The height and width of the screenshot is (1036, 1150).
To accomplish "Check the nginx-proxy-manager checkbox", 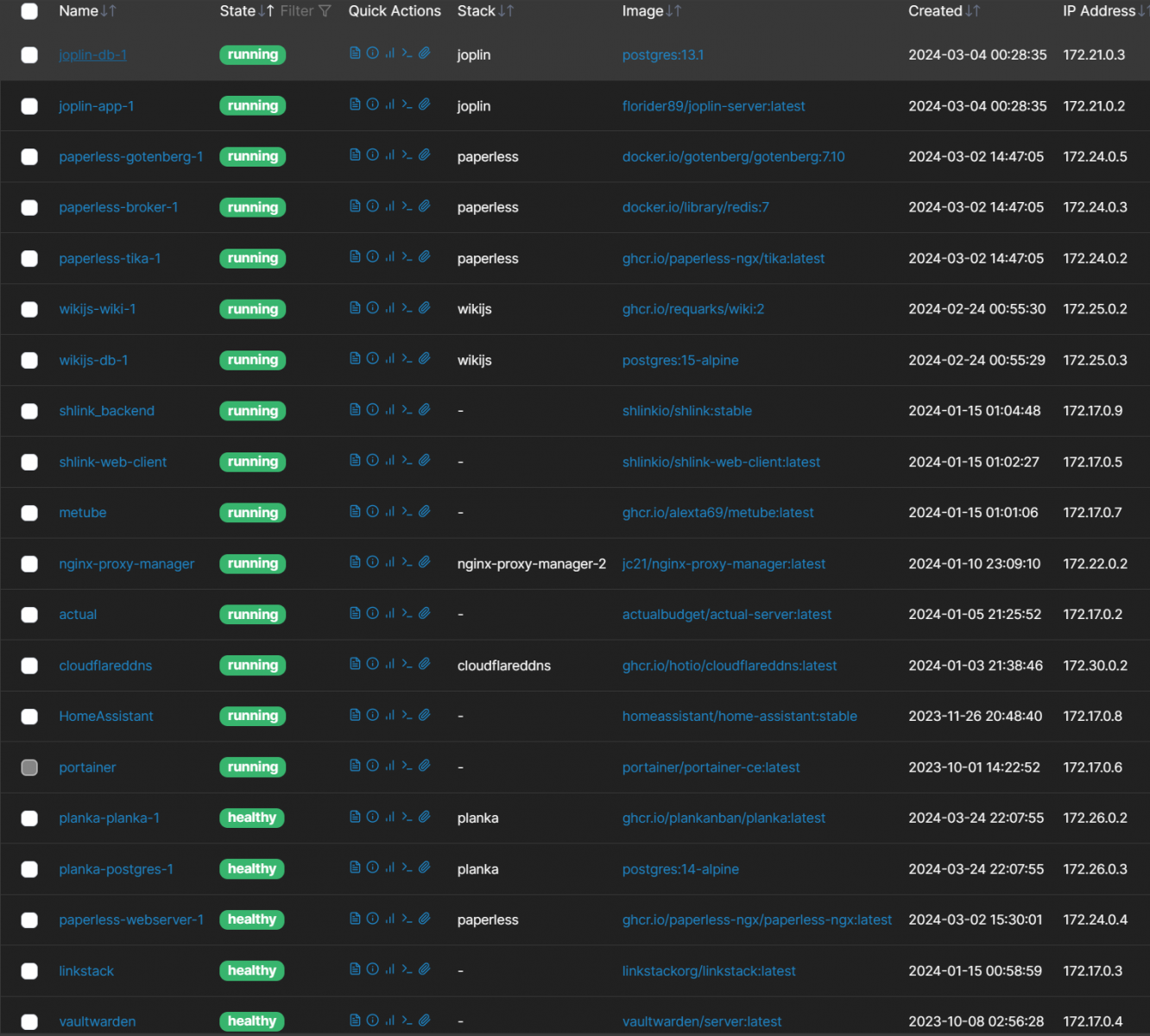I will (29, 564).
